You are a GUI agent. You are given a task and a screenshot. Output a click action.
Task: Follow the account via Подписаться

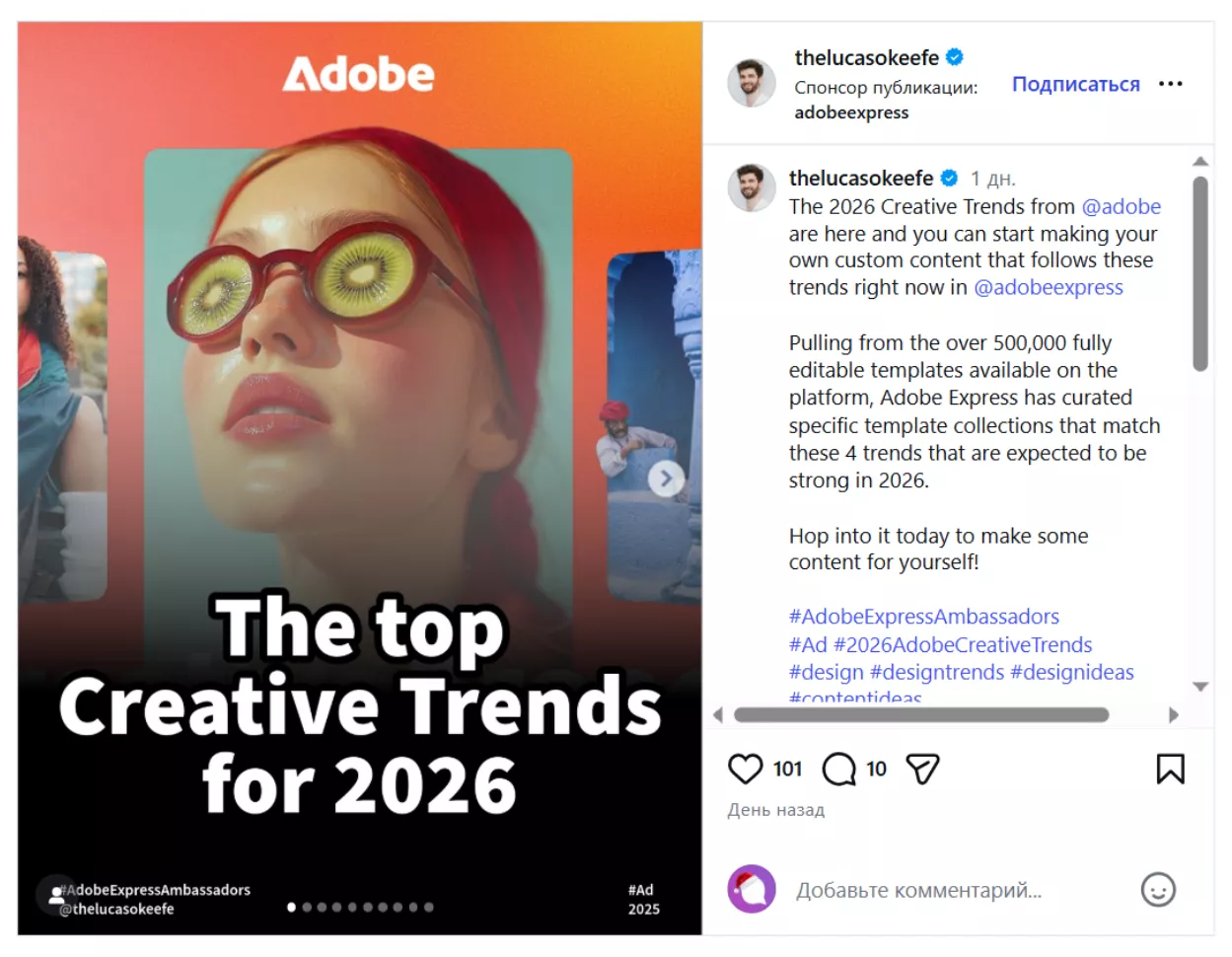click(1075, 84)
